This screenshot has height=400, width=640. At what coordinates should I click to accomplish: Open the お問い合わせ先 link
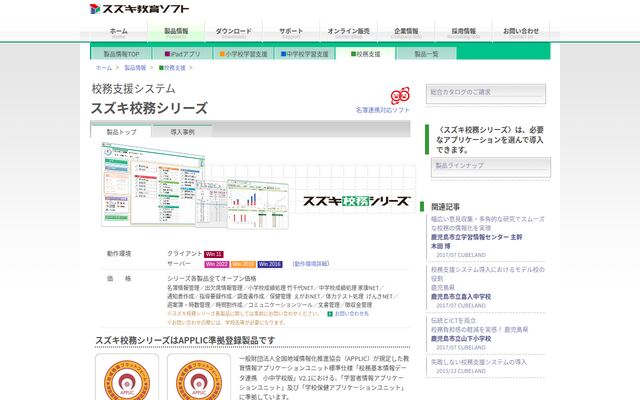click(351, 314)
